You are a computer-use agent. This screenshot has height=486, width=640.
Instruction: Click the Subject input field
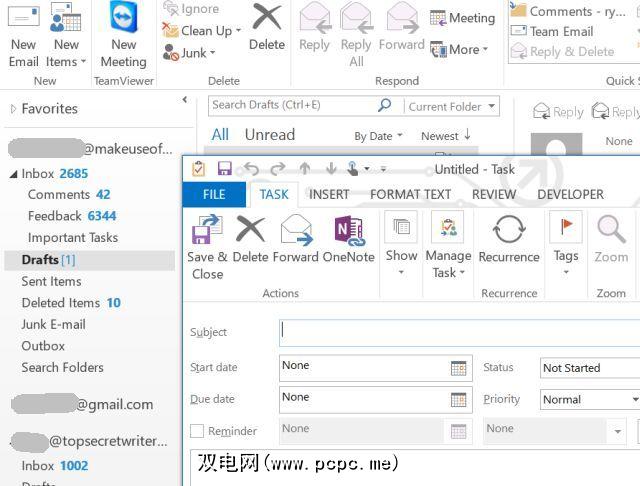point(459,333)
